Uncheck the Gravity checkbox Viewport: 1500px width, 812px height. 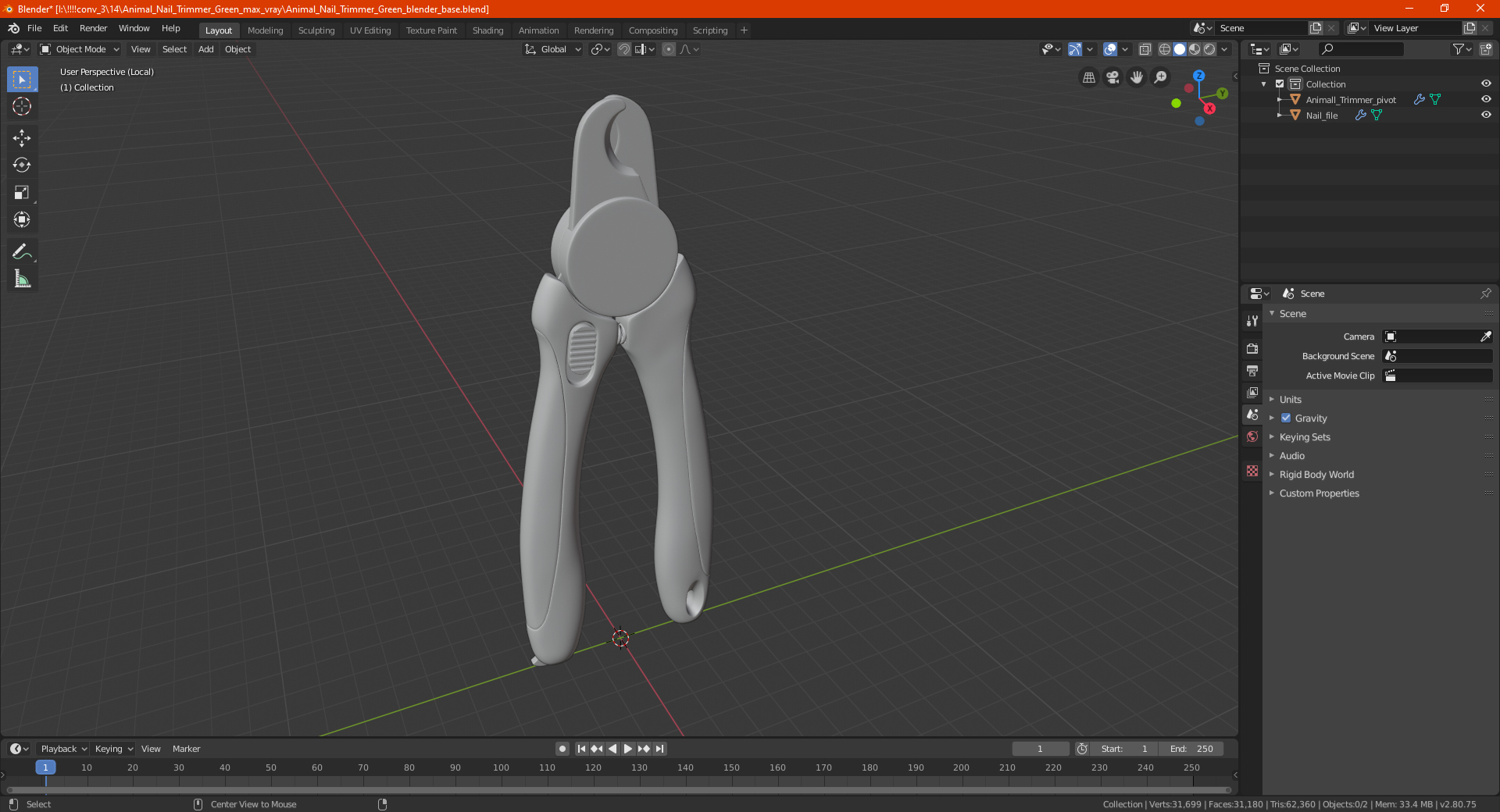pyautogui.click(x=1286, y=418)
